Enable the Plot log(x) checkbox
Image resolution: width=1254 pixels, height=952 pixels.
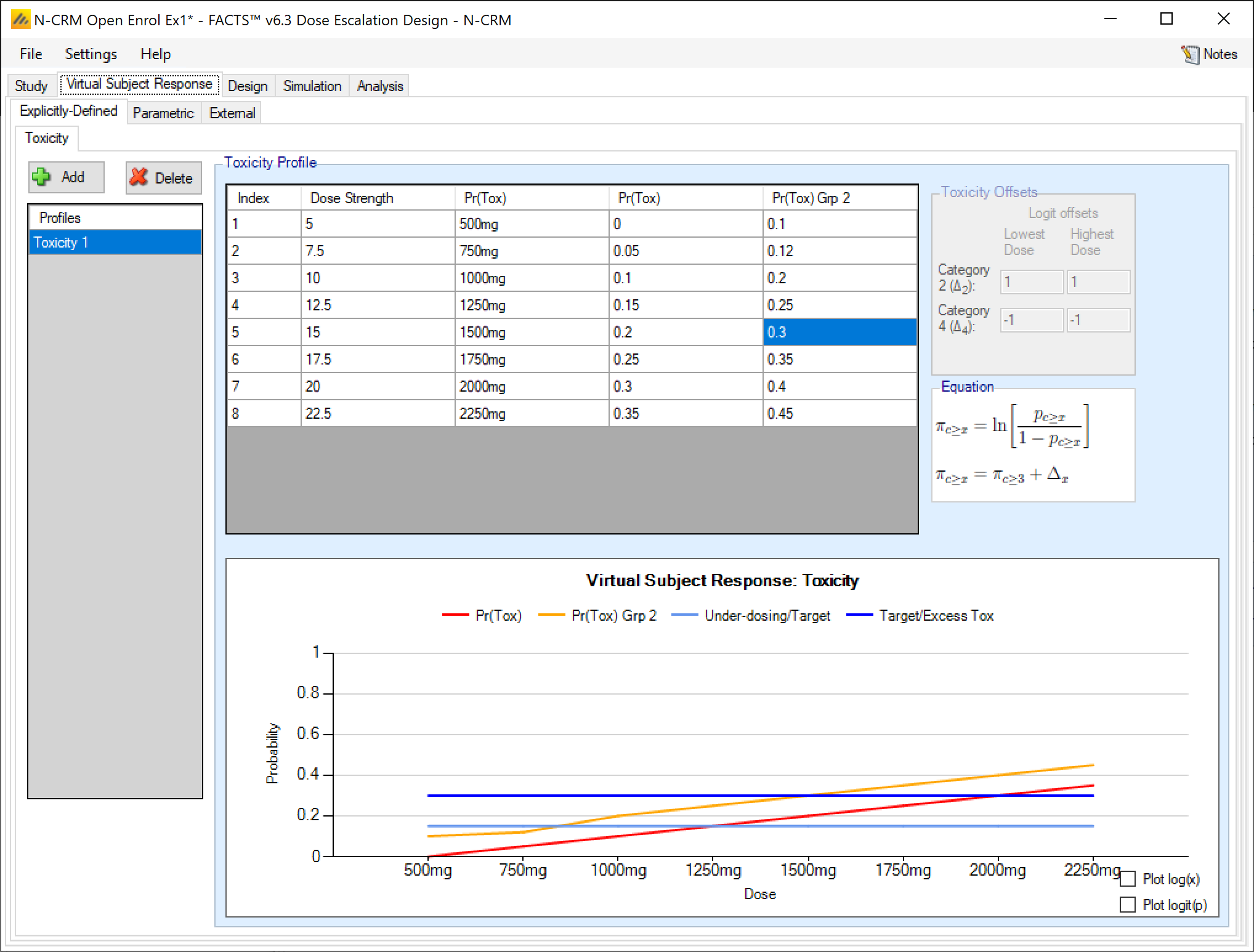point(1128,879)
